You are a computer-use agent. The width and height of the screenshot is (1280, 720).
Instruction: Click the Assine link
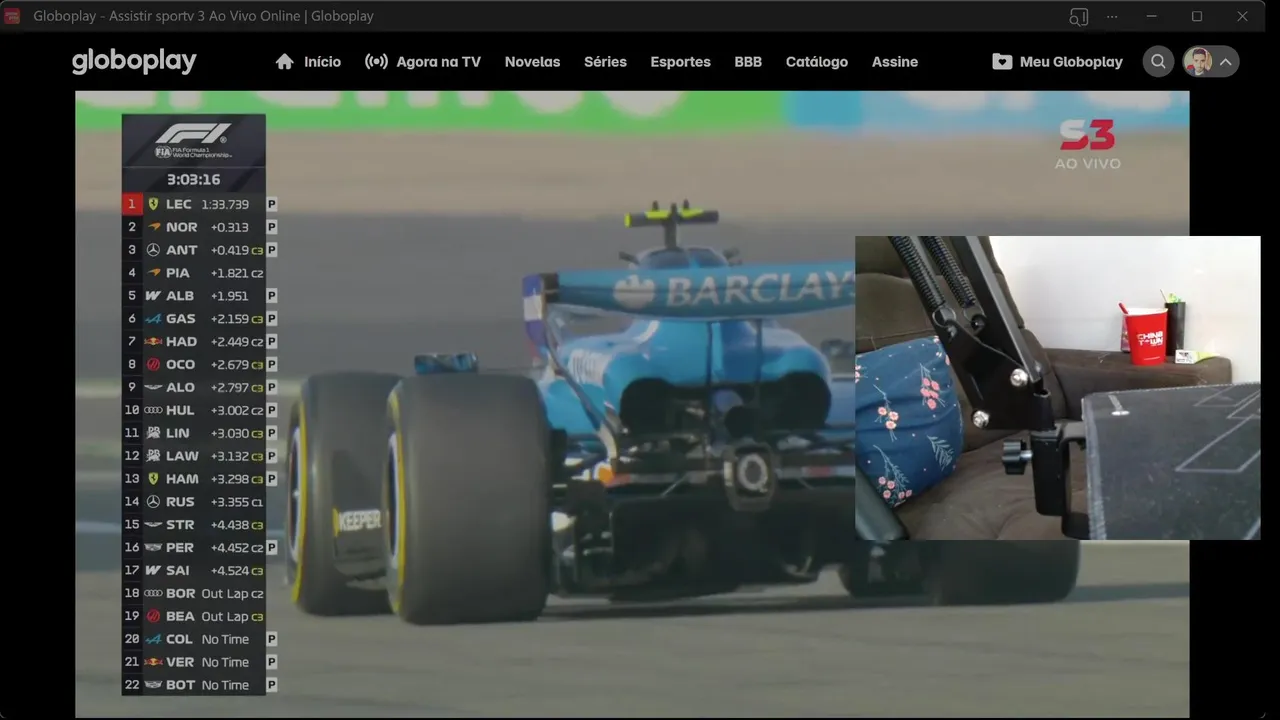click(x=894, y=61)
